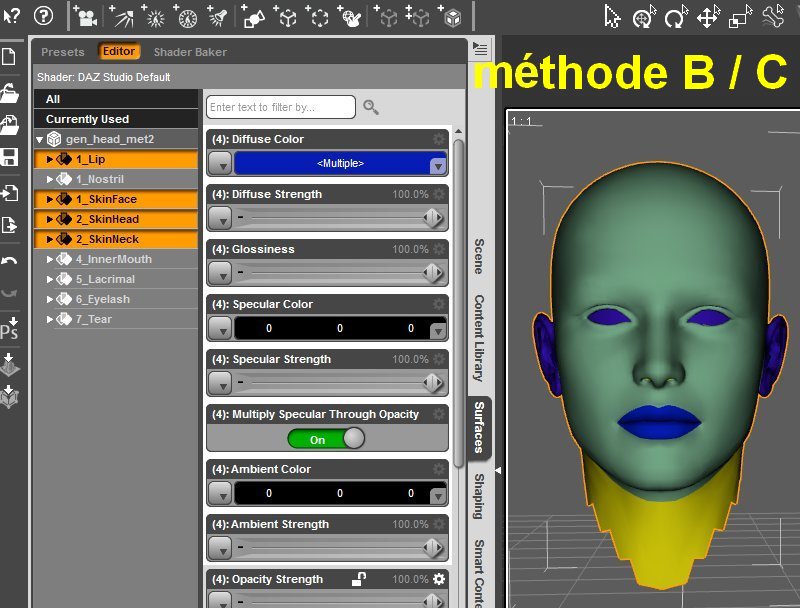Image resolution: width=800 pixels, height=608 pixels.
Task: Collapse the gen_head_met2 tree node
Action: coord(39,139)
